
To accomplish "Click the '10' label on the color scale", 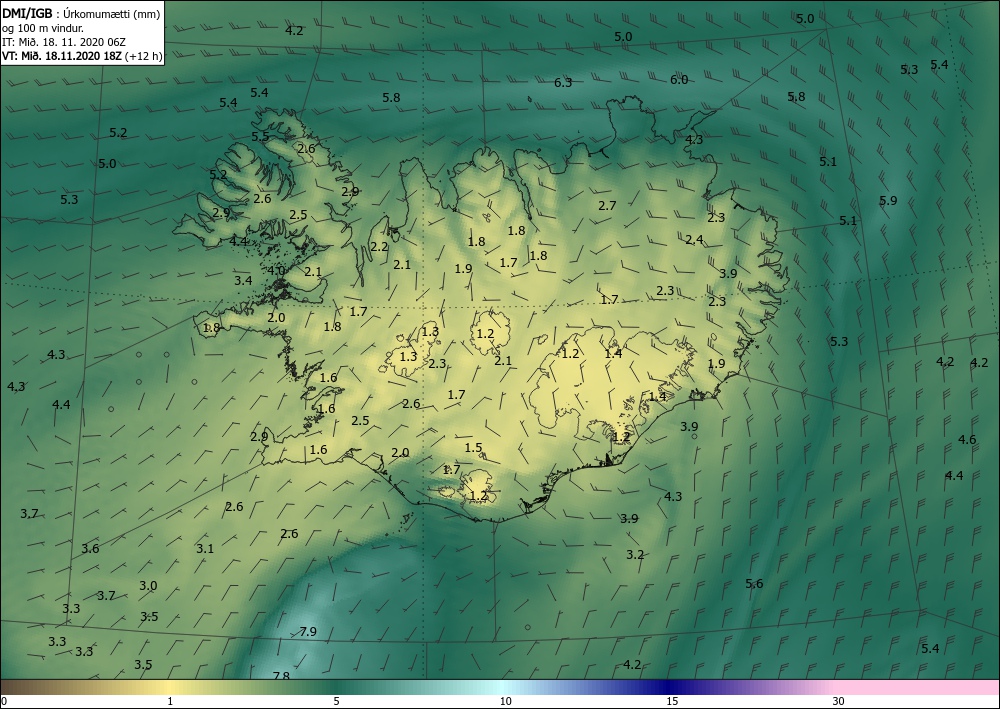I will tap(506, 701).
